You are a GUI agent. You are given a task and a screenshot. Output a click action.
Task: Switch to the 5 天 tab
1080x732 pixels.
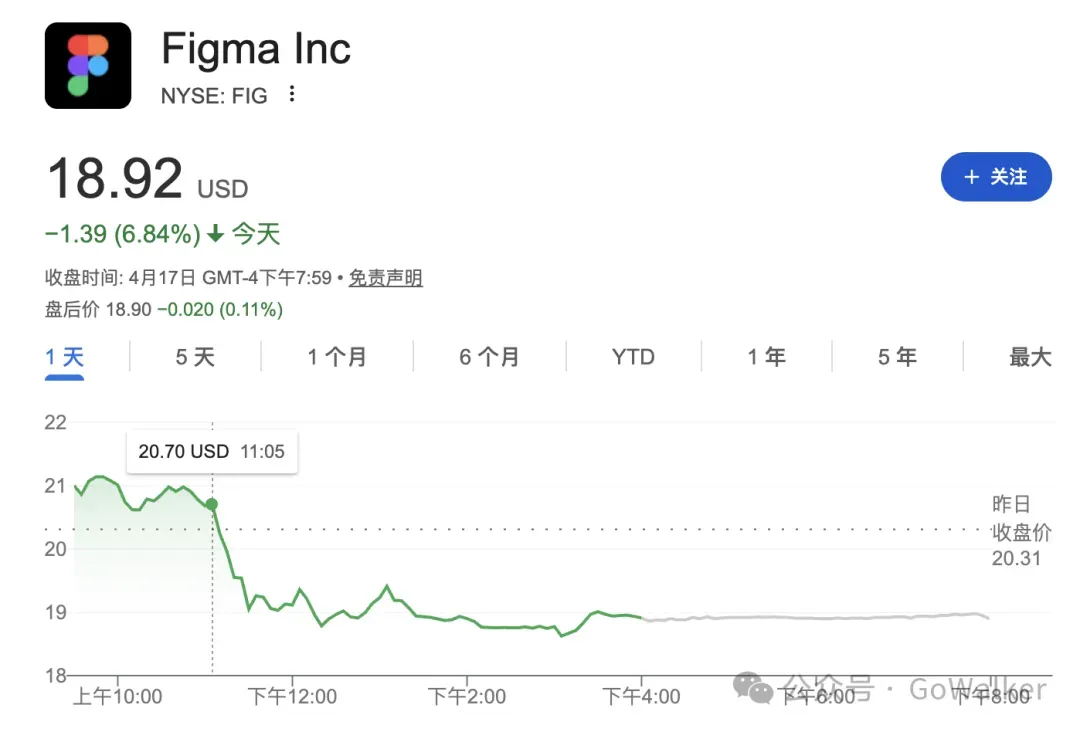point(195,357)
